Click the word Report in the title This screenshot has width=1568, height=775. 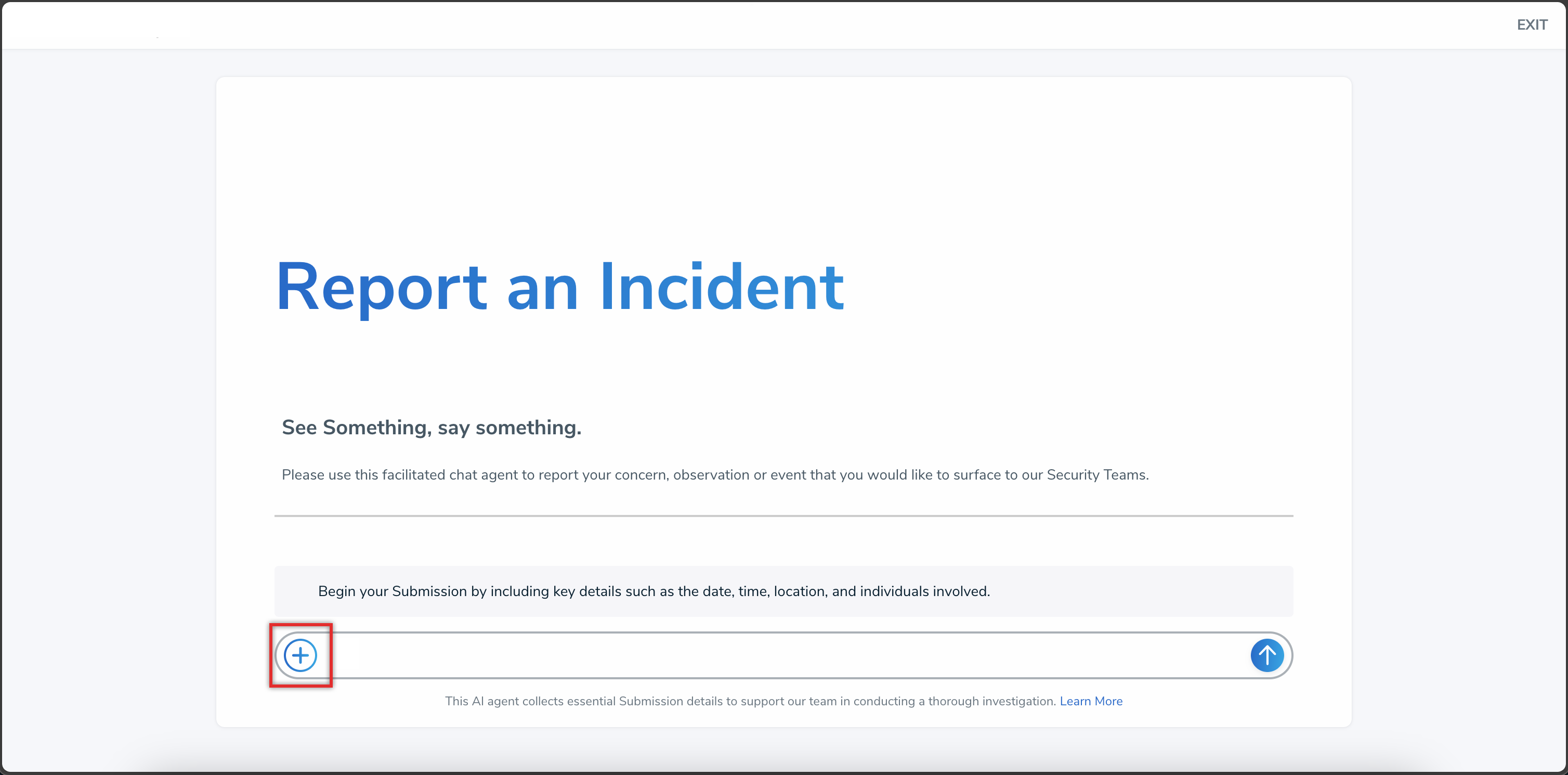point(382,286)
